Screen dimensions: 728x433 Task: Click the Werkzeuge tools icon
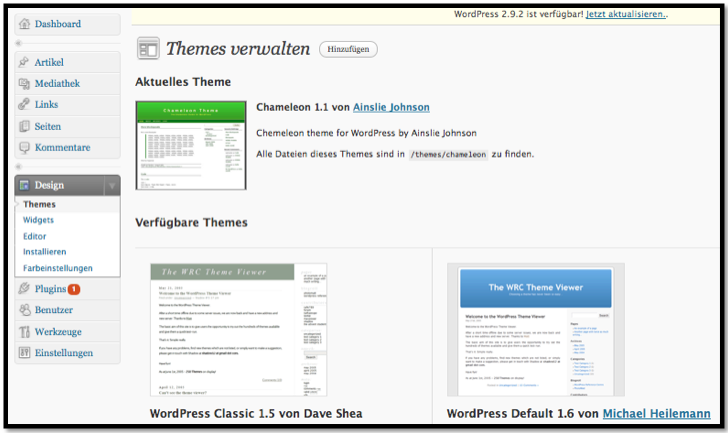tap(24, 332)
